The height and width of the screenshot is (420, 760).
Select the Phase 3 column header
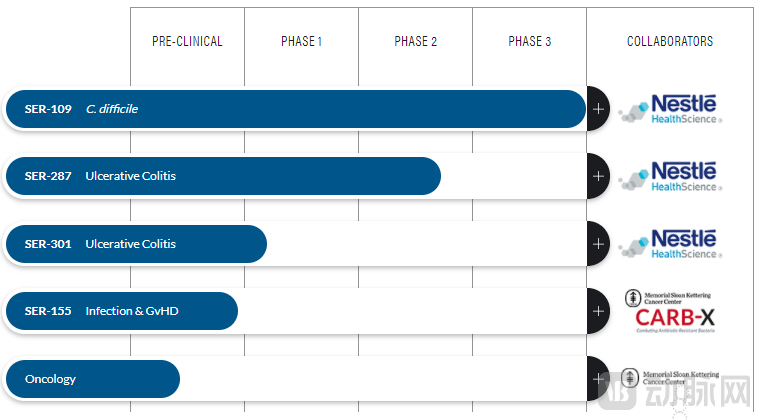coord(529,42)
